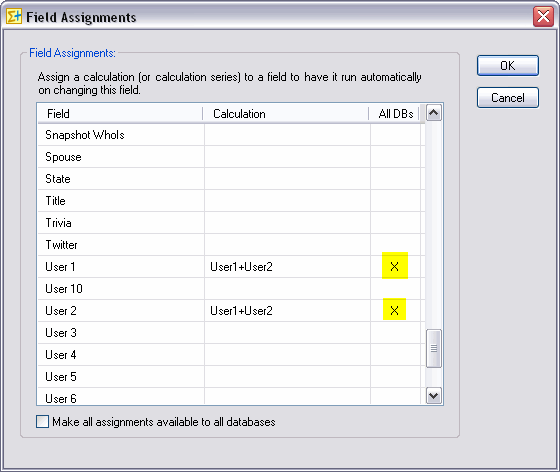The height and width of the screenshot is (472, 560).
Task: Enable Make all assignments available to all databases
Action: coord(42,421)
